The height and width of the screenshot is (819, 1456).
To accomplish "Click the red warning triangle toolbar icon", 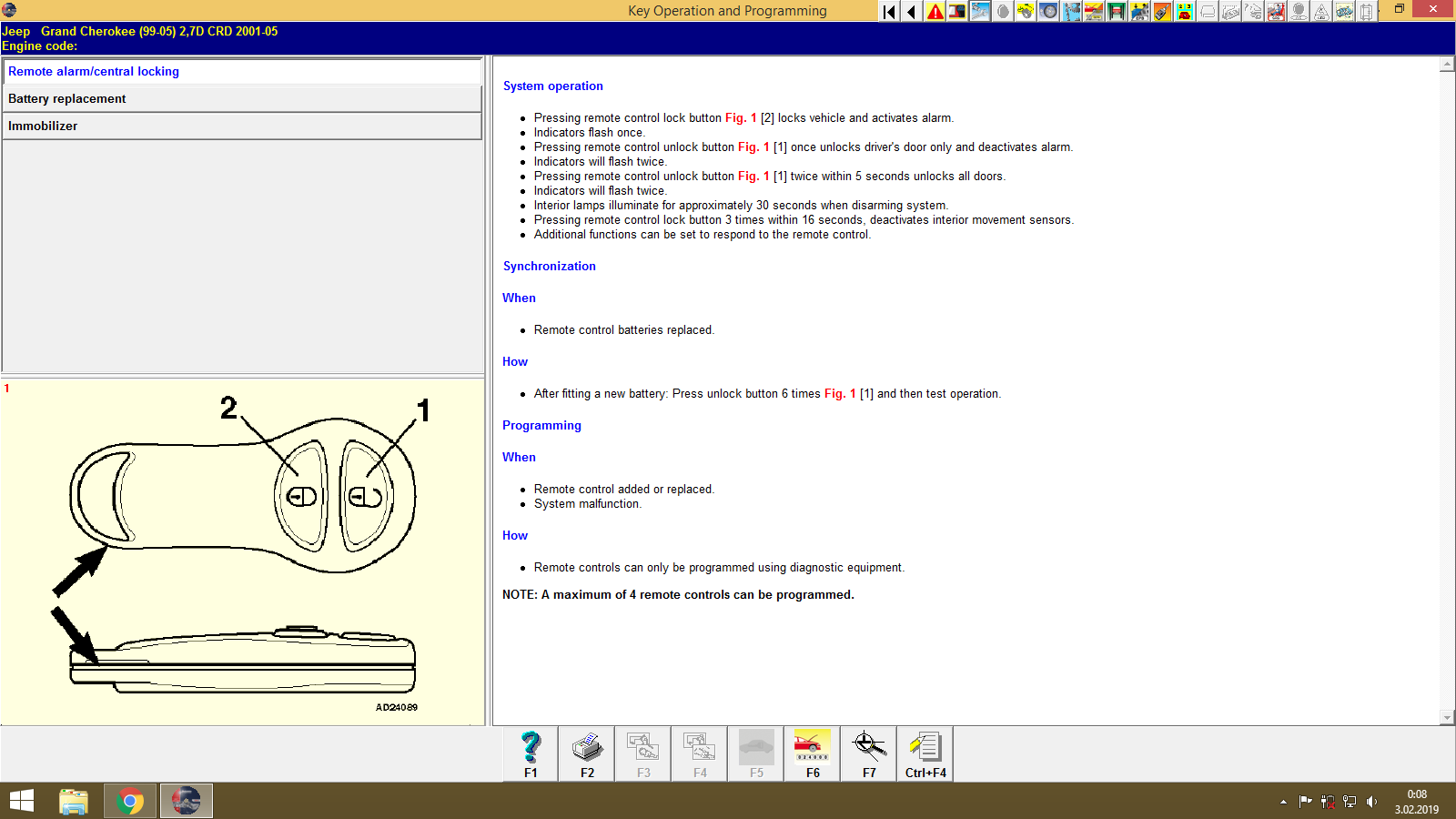I will click(x=935, y=12).
